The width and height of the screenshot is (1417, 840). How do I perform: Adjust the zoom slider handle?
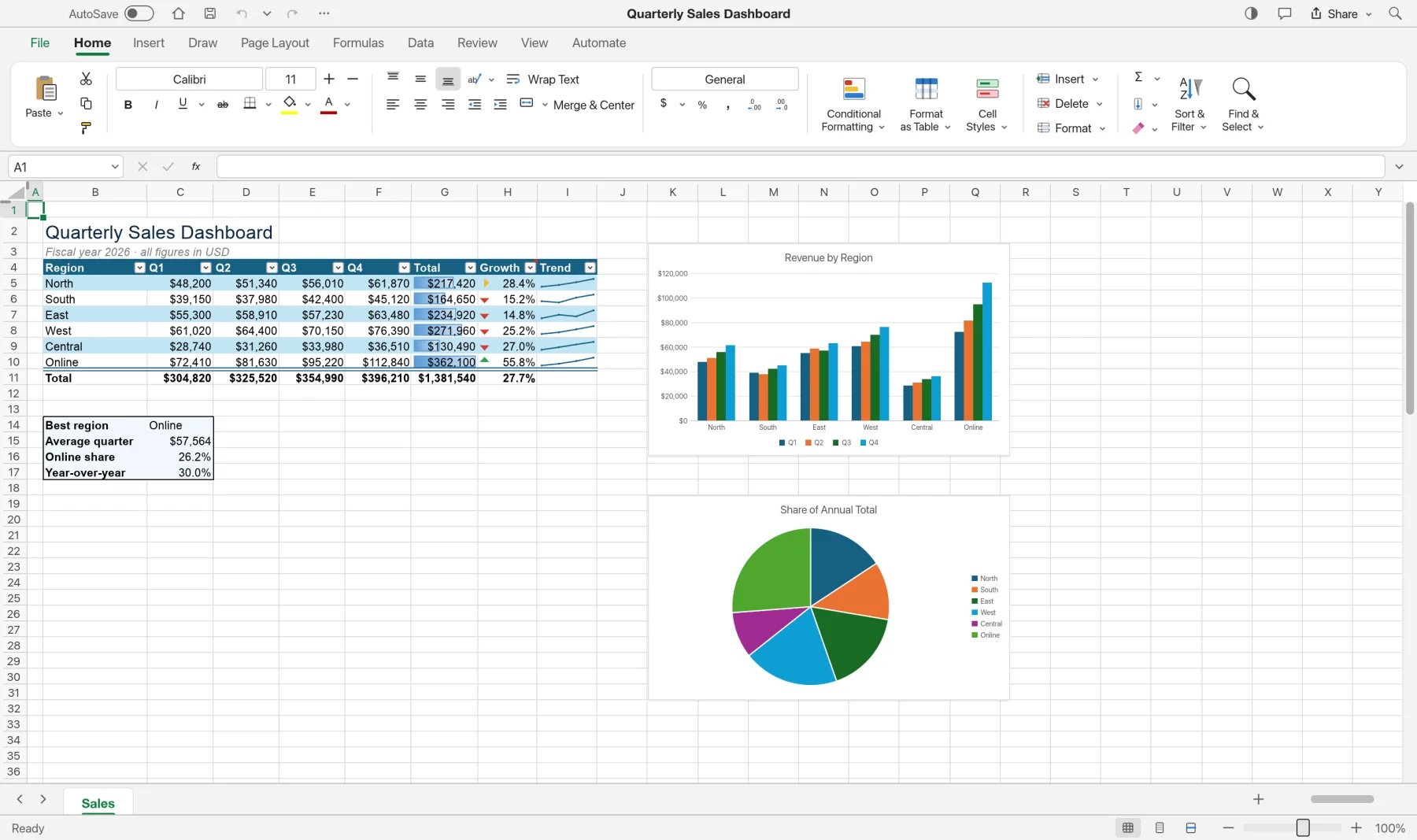coord(1303,828)
